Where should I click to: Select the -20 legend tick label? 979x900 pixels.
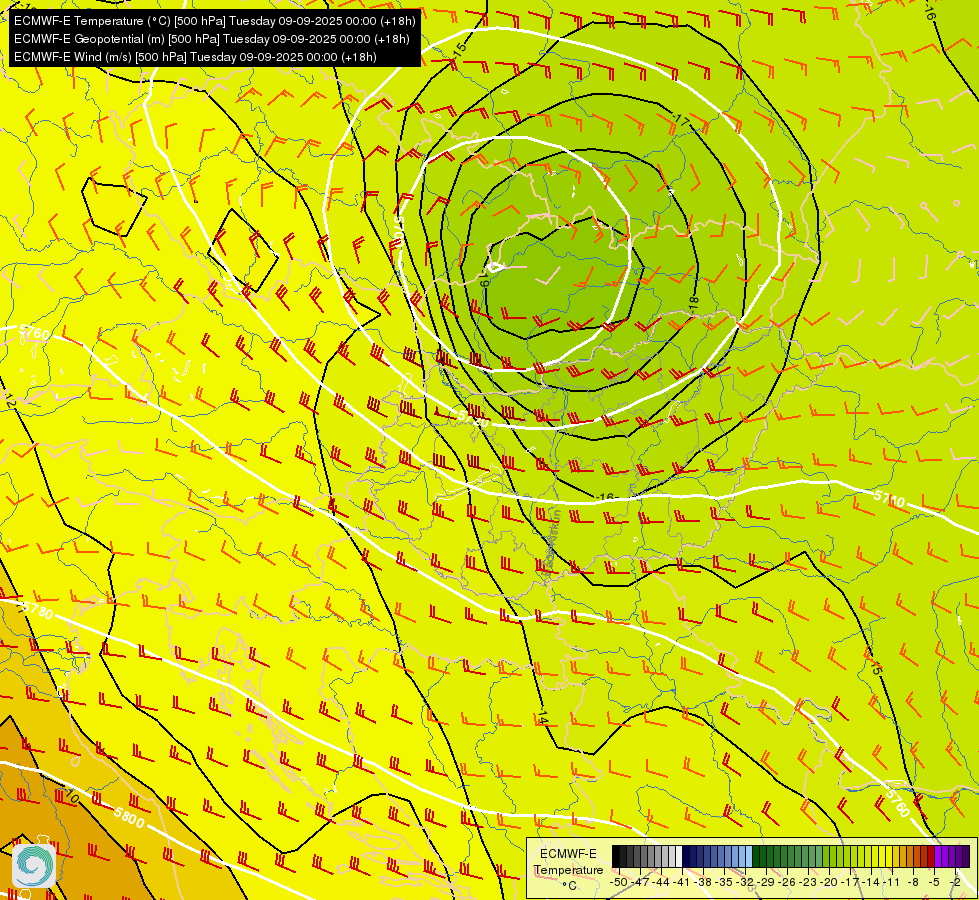(x=831, y=882)
